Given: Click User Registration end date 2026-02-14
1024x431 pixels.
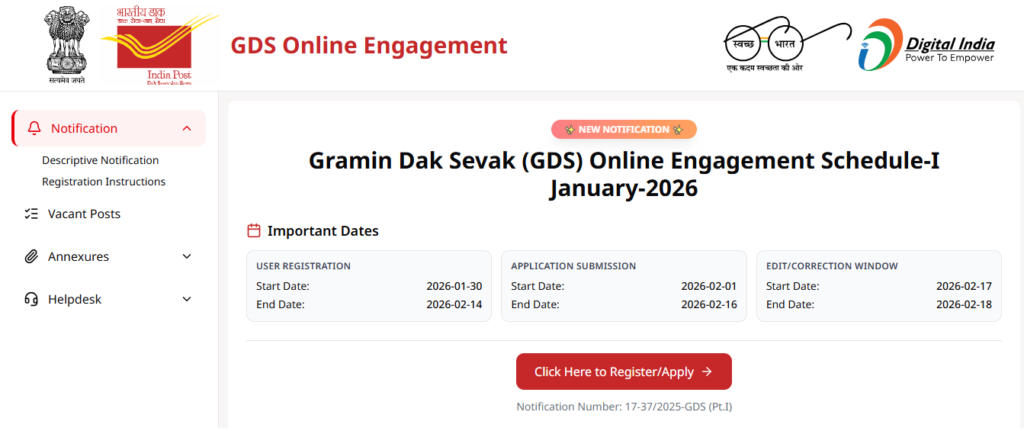Looking at the screenshot, I should [454, 304].
